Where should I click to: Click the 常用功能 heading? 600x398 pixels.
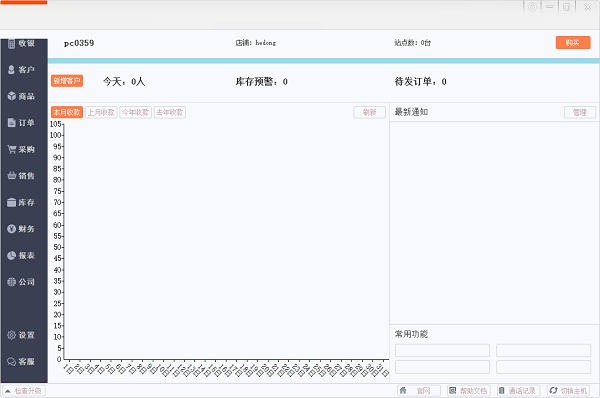point(411,334)
